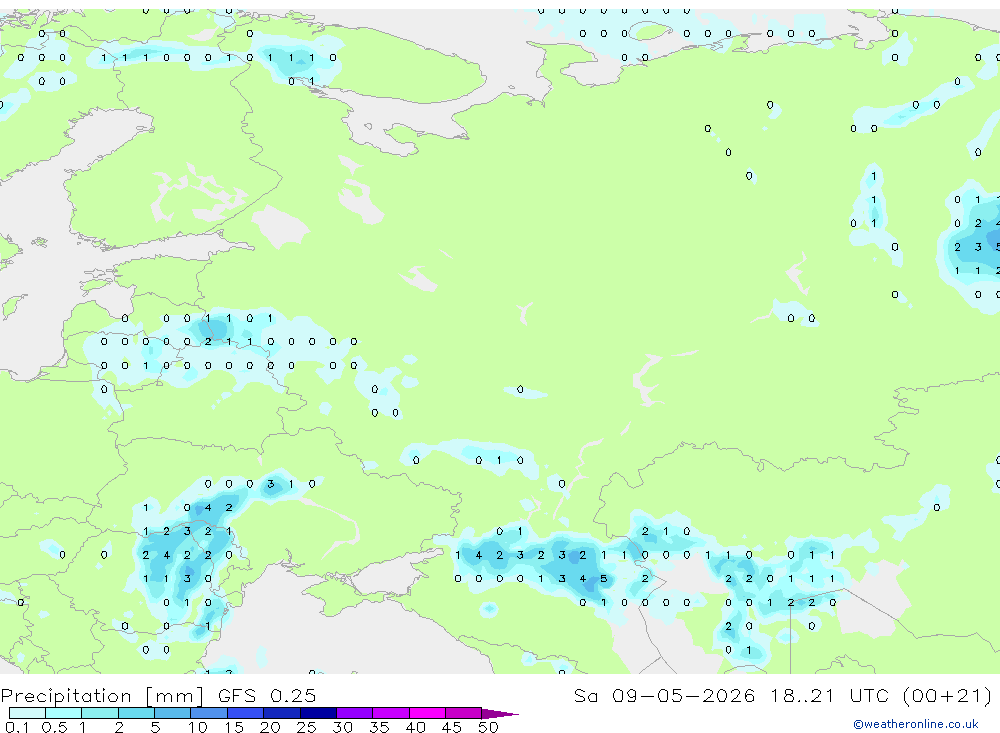
Task: Select the 2–5 mm light blue legend swatch
Action: pos(136,713)
